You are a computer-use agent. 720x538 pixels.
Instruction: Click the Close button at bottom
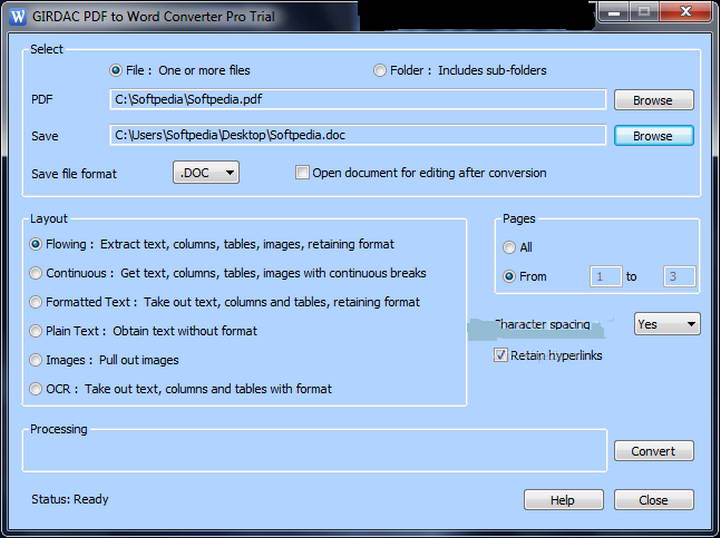click(x=653, y=499)
